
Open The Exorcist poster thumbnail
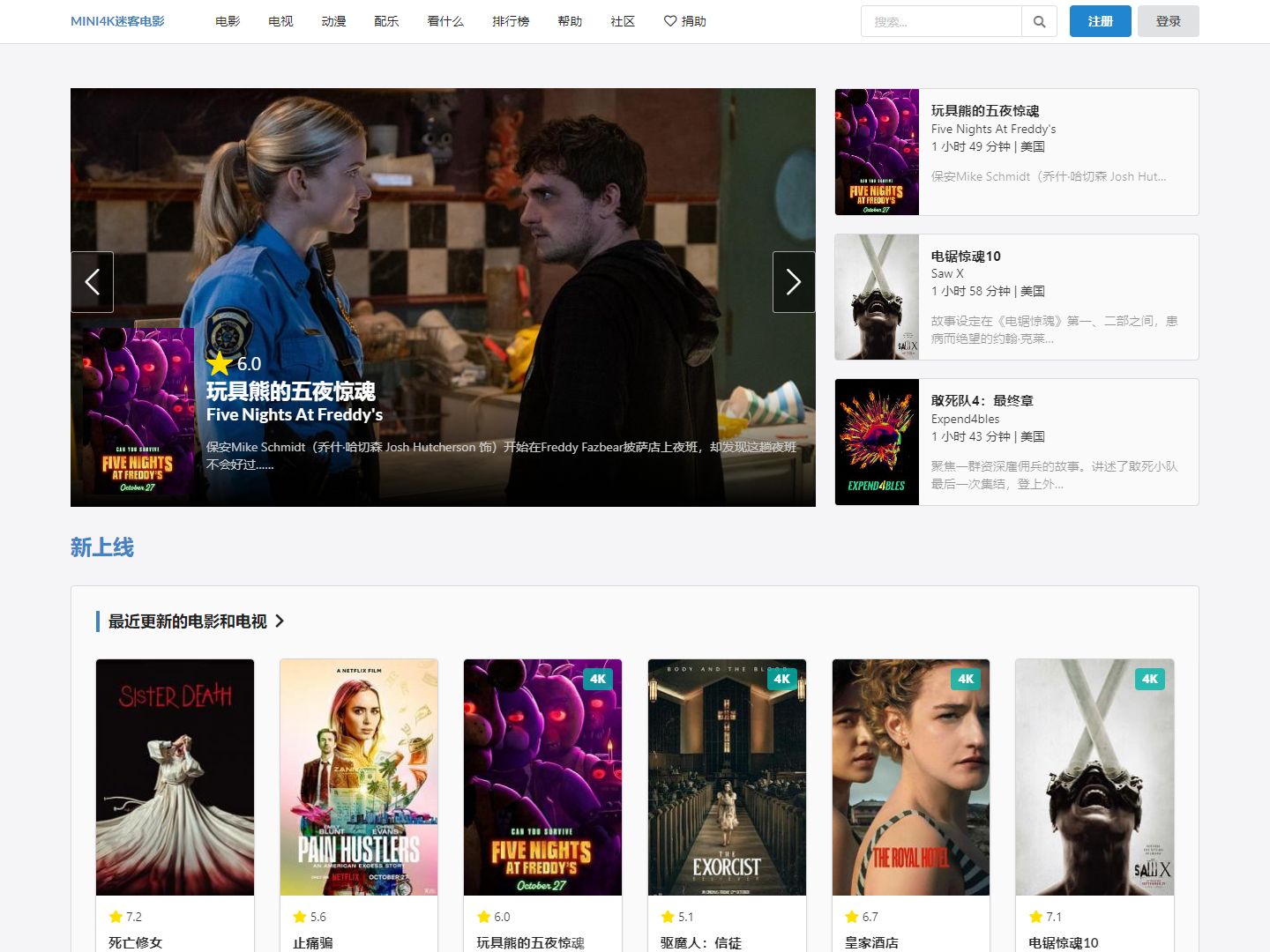pyautogui.click(x=727, y=777)
